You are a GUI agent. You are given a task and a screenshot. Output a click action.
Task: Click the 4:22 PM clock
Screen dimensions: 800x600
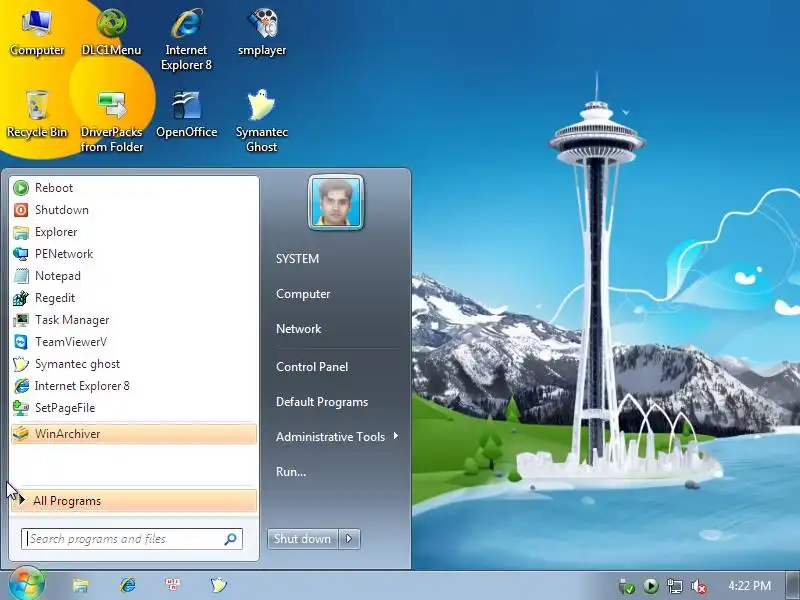click(749, 585)
